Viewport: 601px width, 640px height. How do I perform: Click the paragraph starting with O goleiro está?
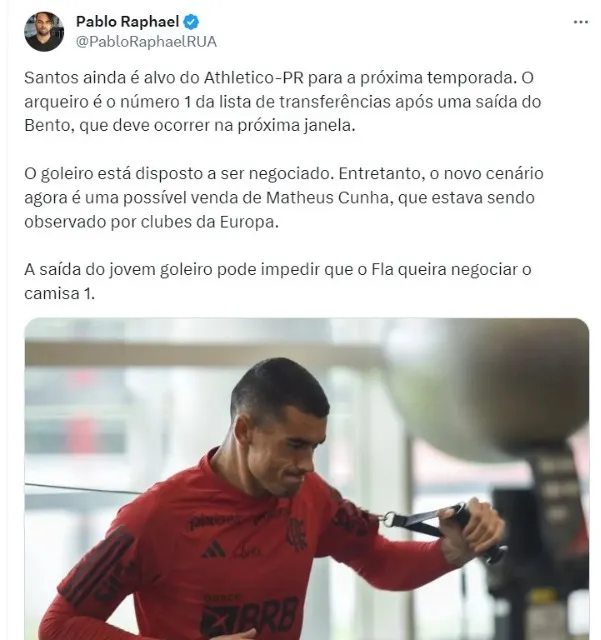click(x=284, y=198)
